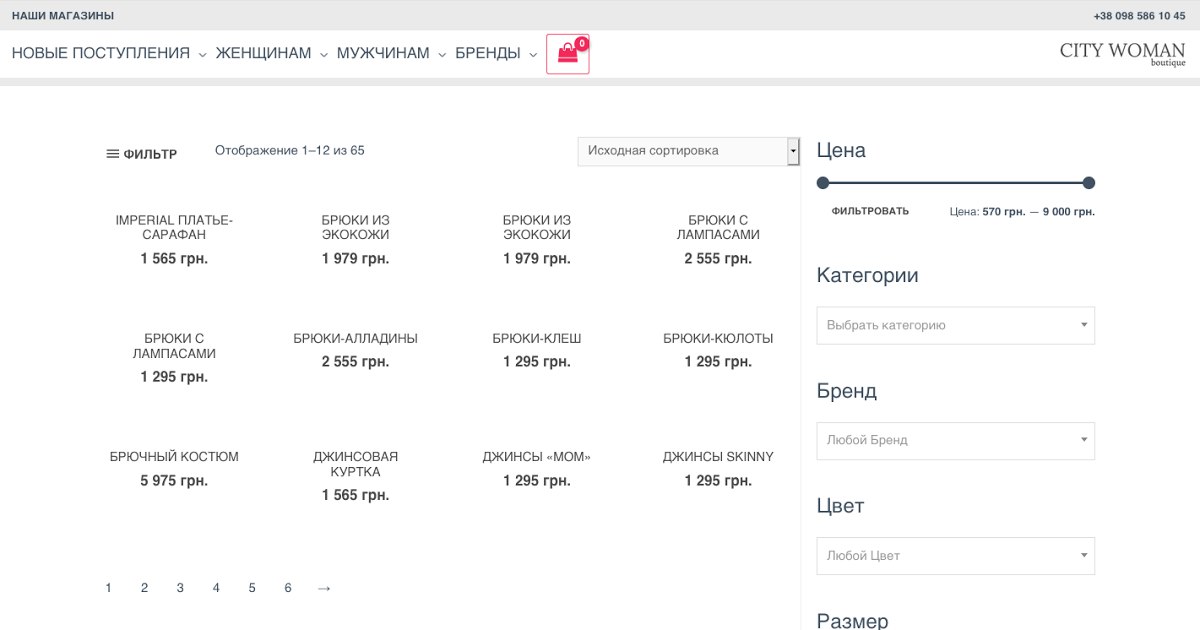Open Imperial платье-сарафан product

click(x=174, y=228)
